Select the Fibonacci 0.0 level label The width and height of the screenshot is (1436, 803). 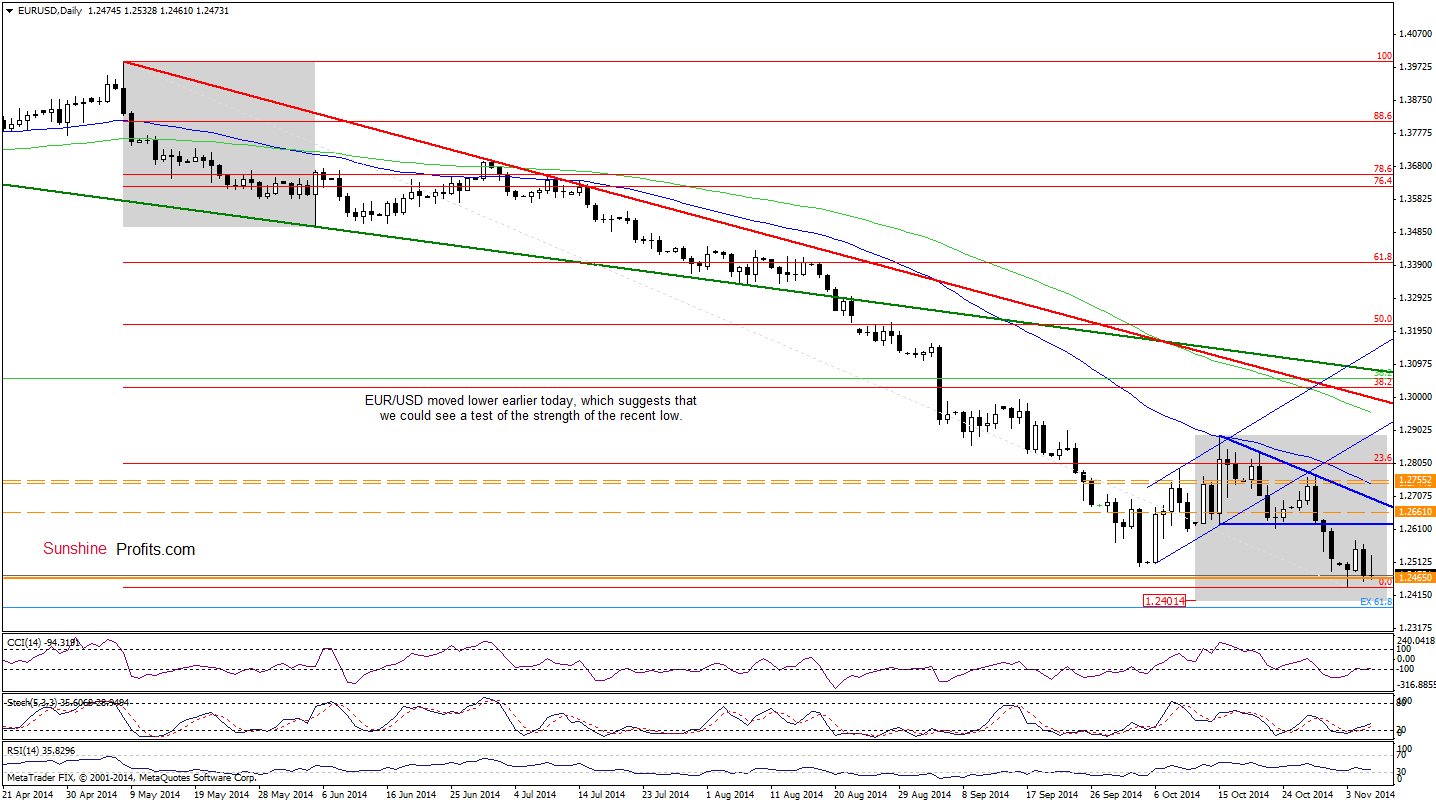[1386, 582]
